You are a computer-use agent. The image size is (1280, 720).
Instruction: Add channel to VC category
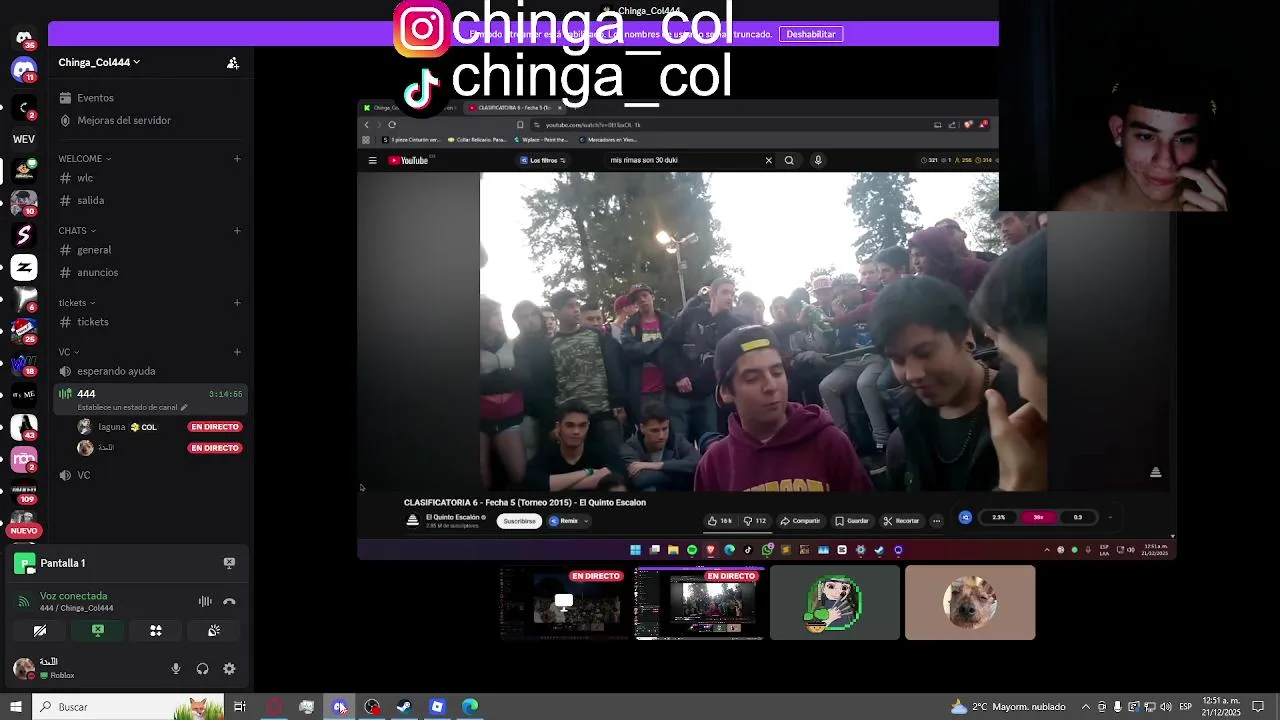coord(237,352)
